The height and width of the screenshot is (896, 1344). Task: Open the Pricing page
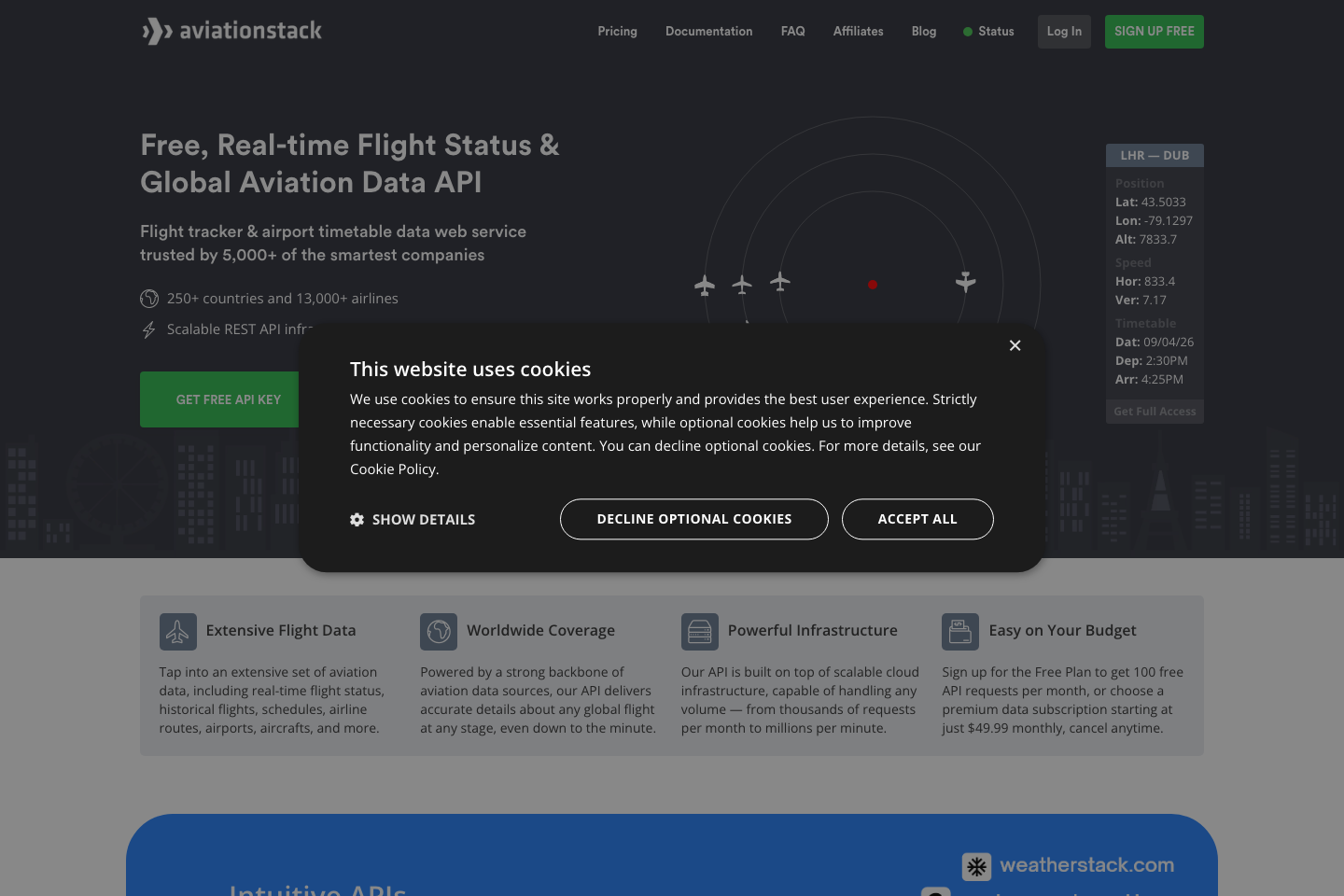[617, 31]
